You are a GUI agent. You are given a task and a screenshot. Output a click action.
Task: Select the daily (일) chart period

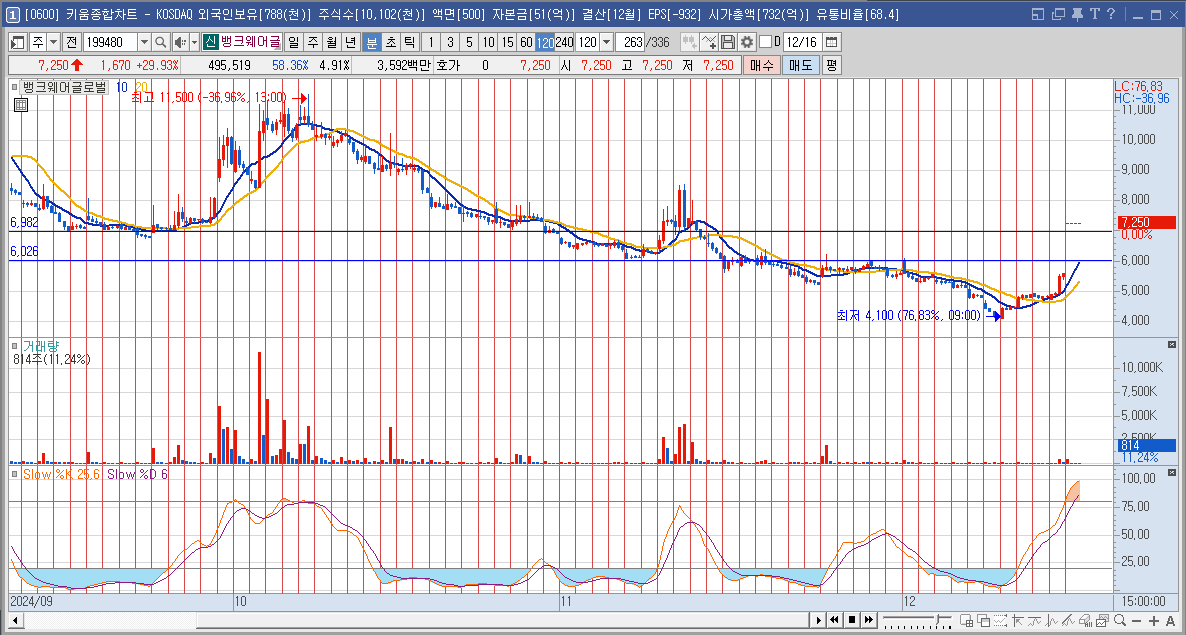coord(293,42)
